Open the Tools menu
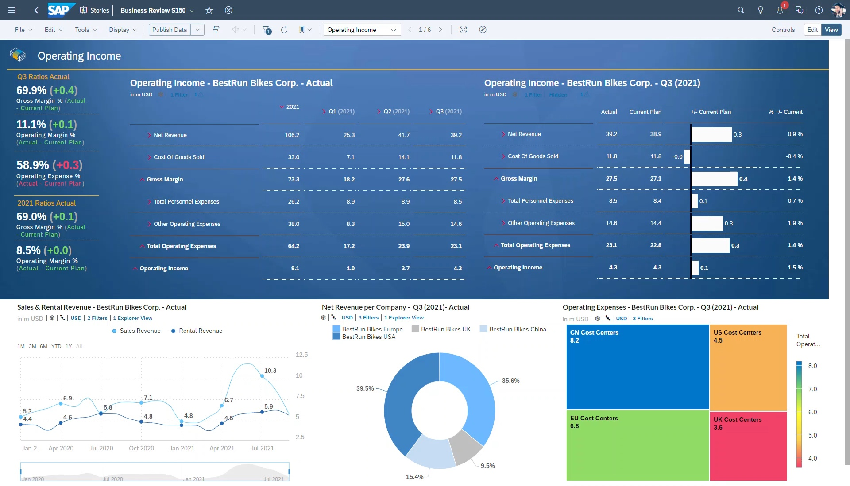Viewport: 850px width, 486px height. pyautogui.click(x=84, y=30)
